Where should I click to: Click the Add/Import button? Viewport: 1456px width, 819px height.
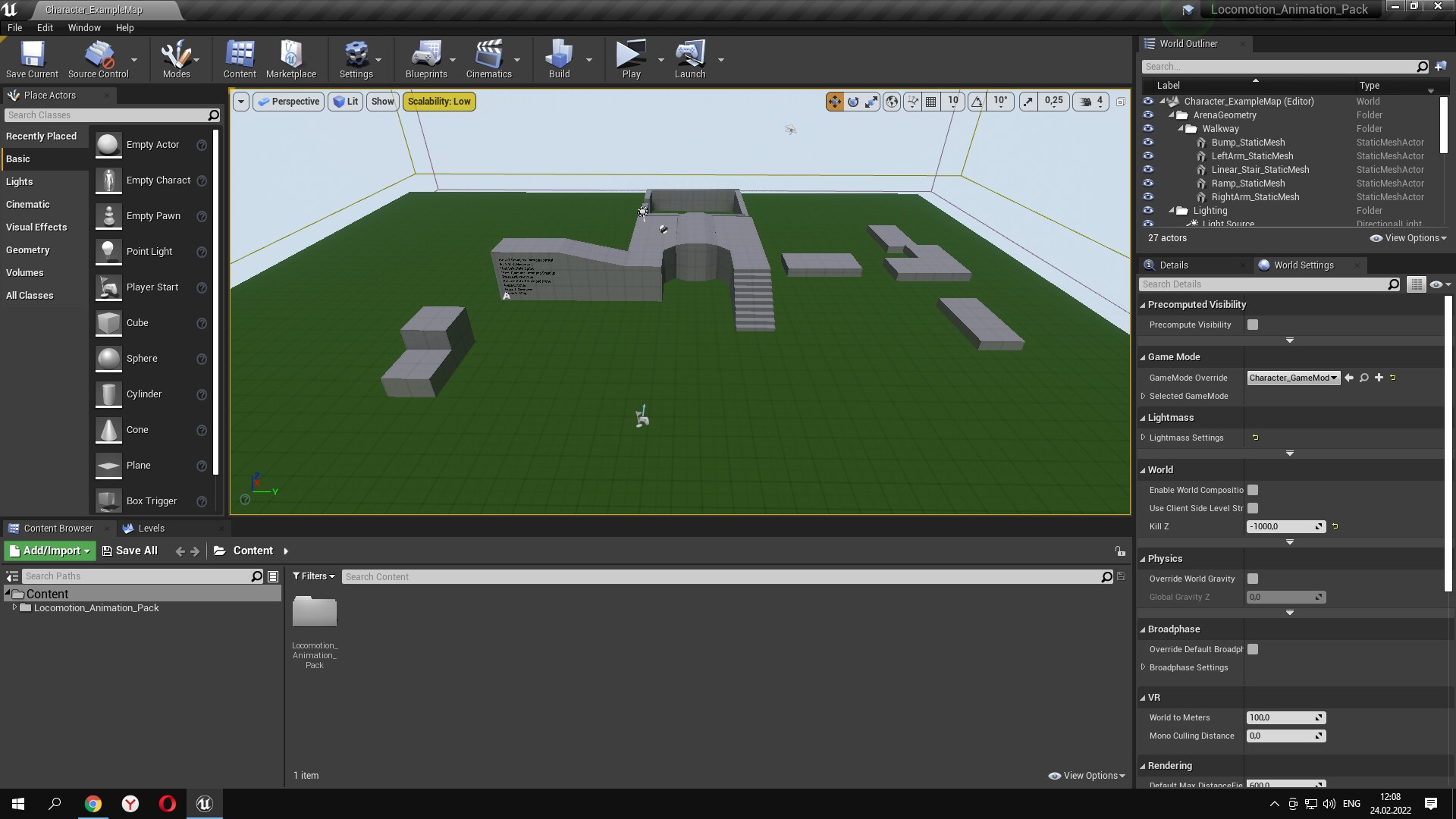point(50,551)
